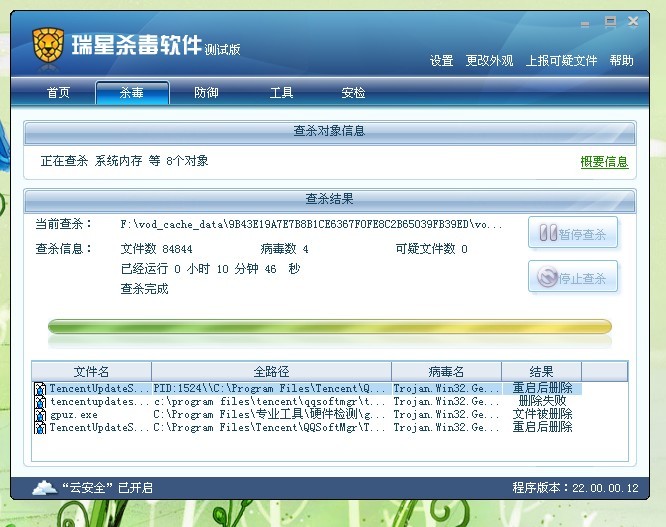The height and width of the screenshot is (527, 666).
Task: Click the cloud security status icon
Action: 44,488
